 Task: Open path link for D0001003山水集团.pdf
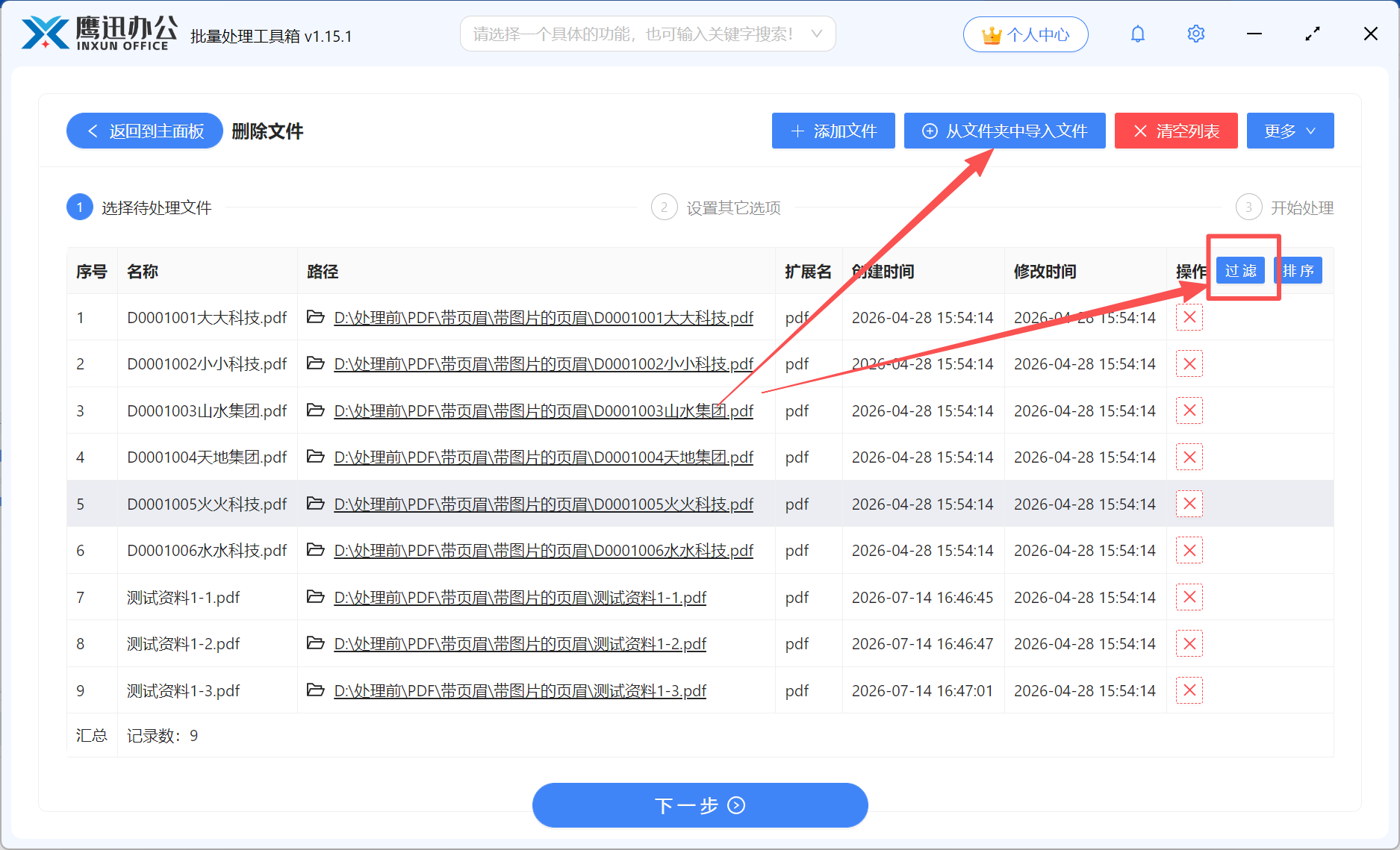tap(544, 411)
